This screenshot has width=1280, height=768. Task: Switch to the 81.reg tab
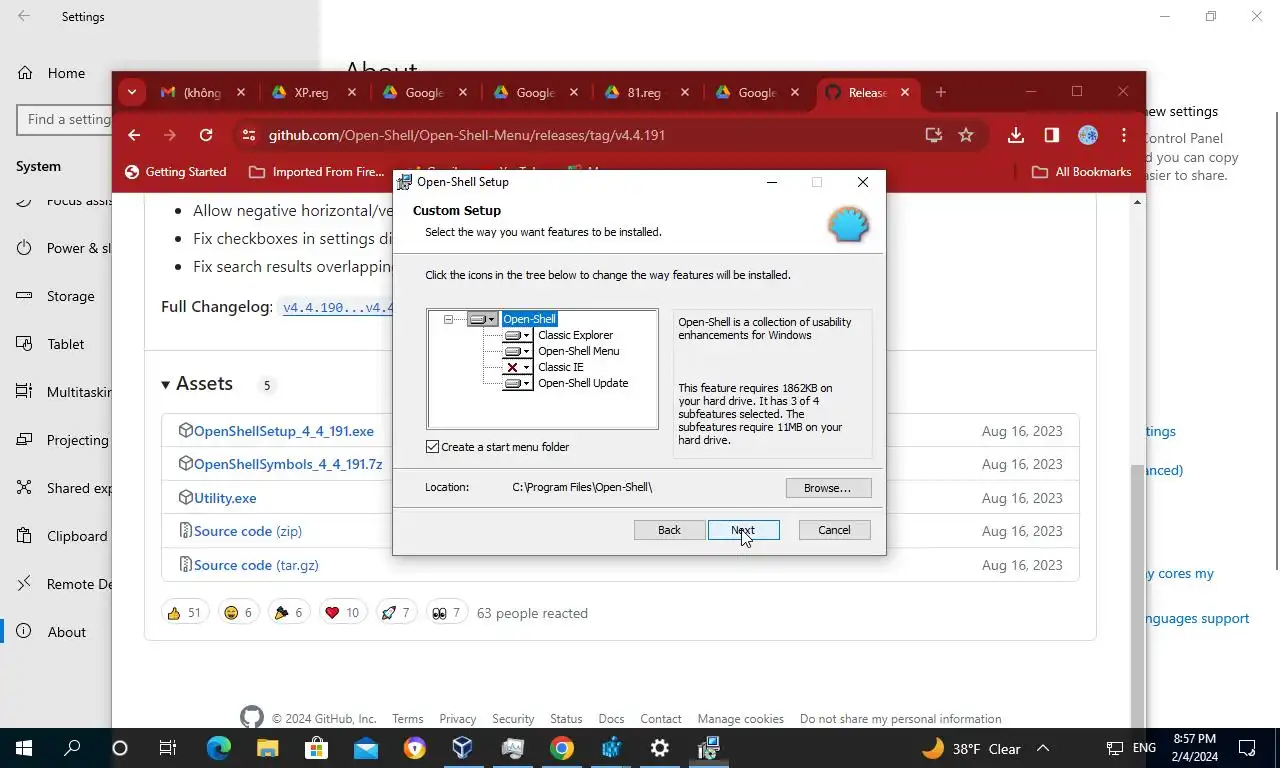646,92
